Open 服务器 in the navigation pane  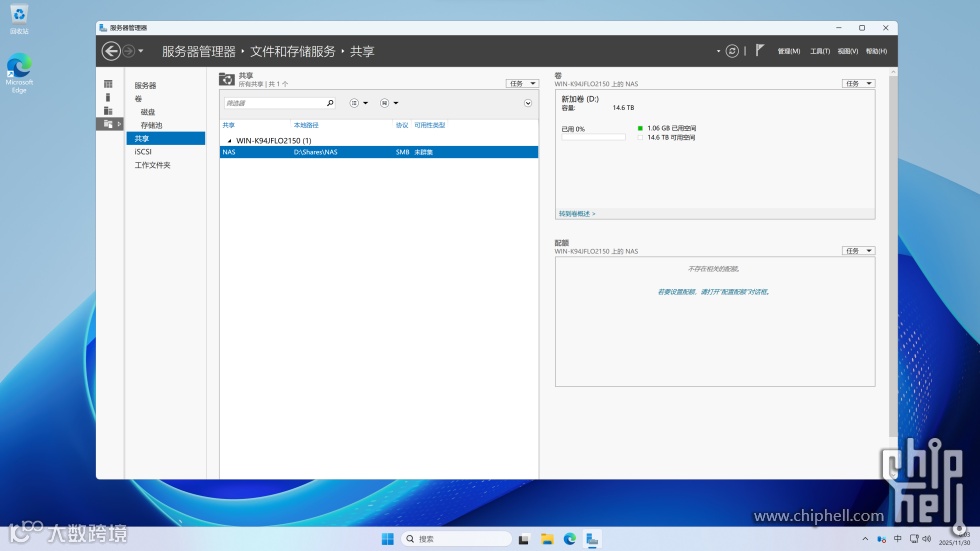click(145, 86)
